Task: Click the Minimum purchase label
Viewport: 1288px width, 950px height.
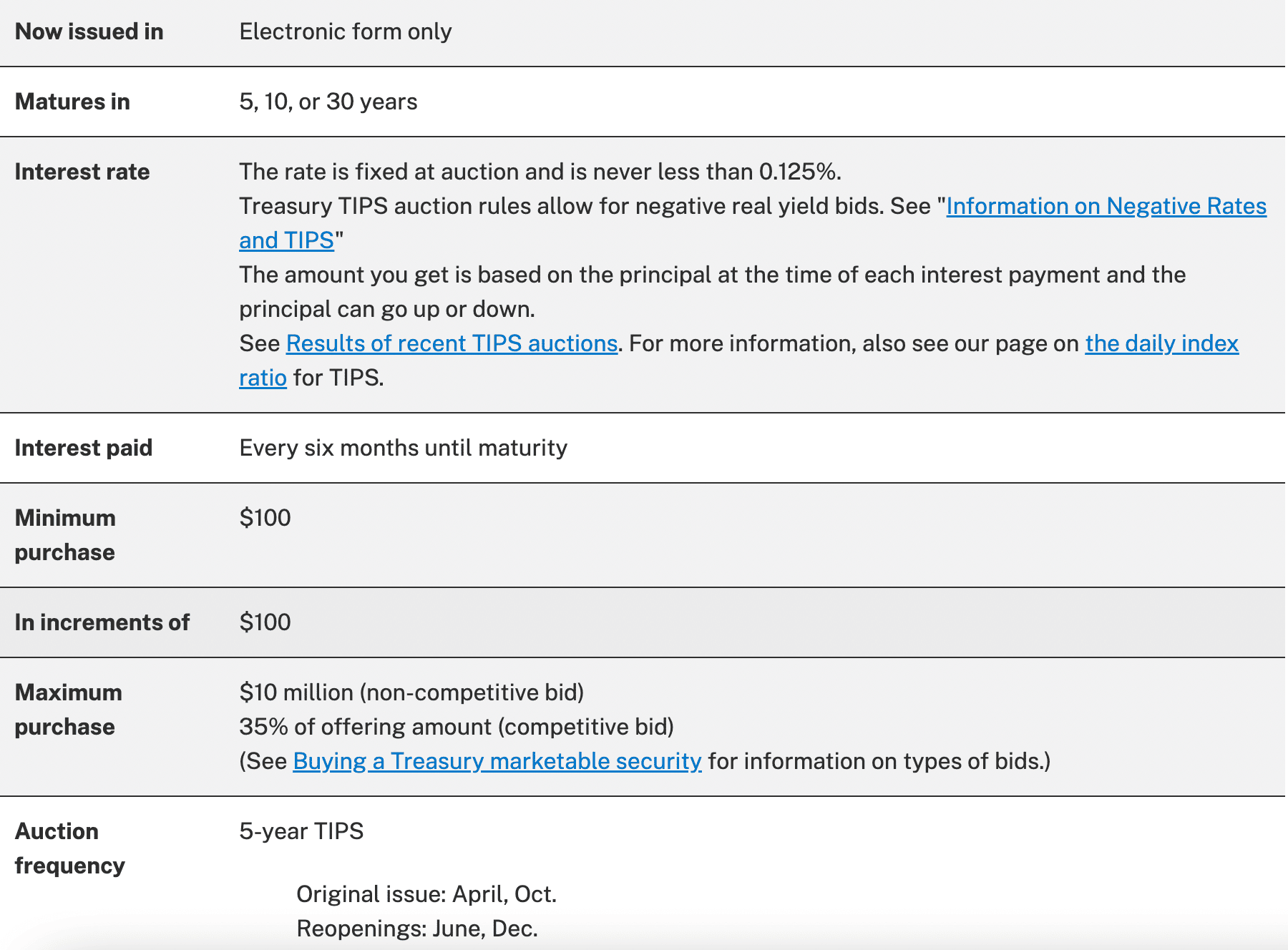Action: point(65,535)
